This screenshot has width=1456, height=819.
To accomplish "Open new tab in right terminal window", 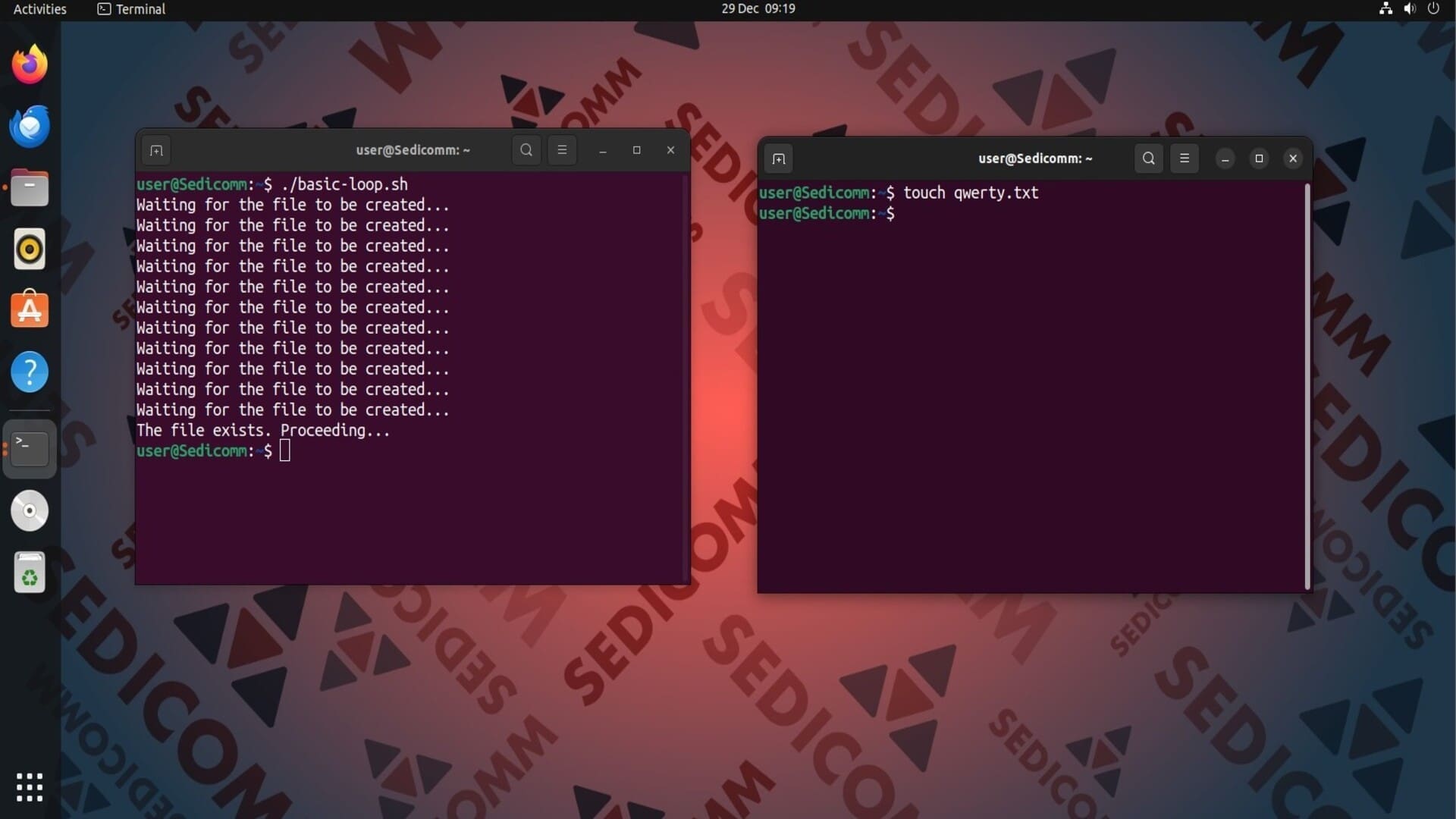I will click(x=779, y=158).
